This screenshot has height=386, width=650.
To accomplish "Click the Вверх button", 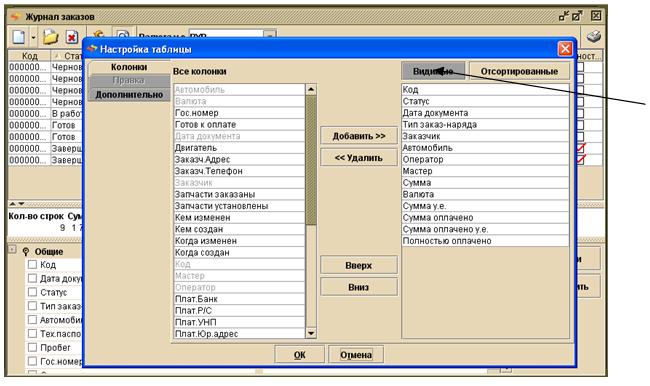I will coord(359,265).
